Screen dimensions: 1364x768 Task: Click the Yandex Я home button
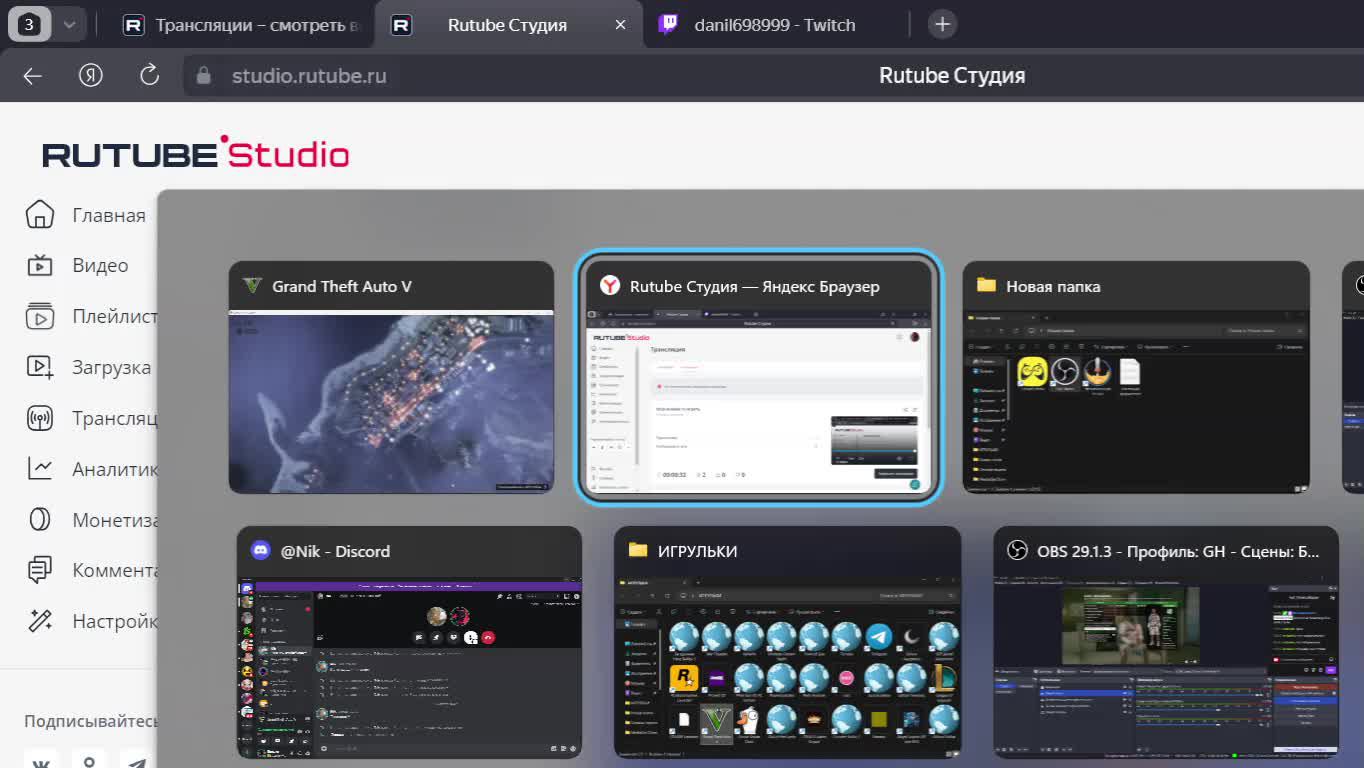pyautogui.click(x=91, y=76)
